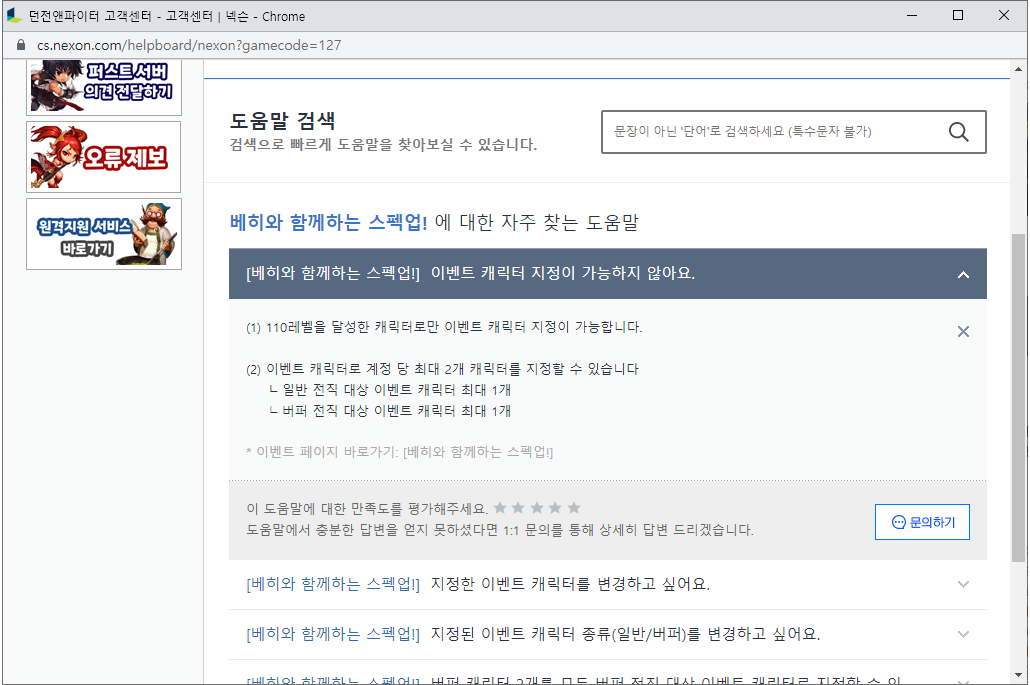The width and height of the screenshot is (1030, 685).
Task: Rate the help with the fourth star
Action: click(x=555, y=508)
